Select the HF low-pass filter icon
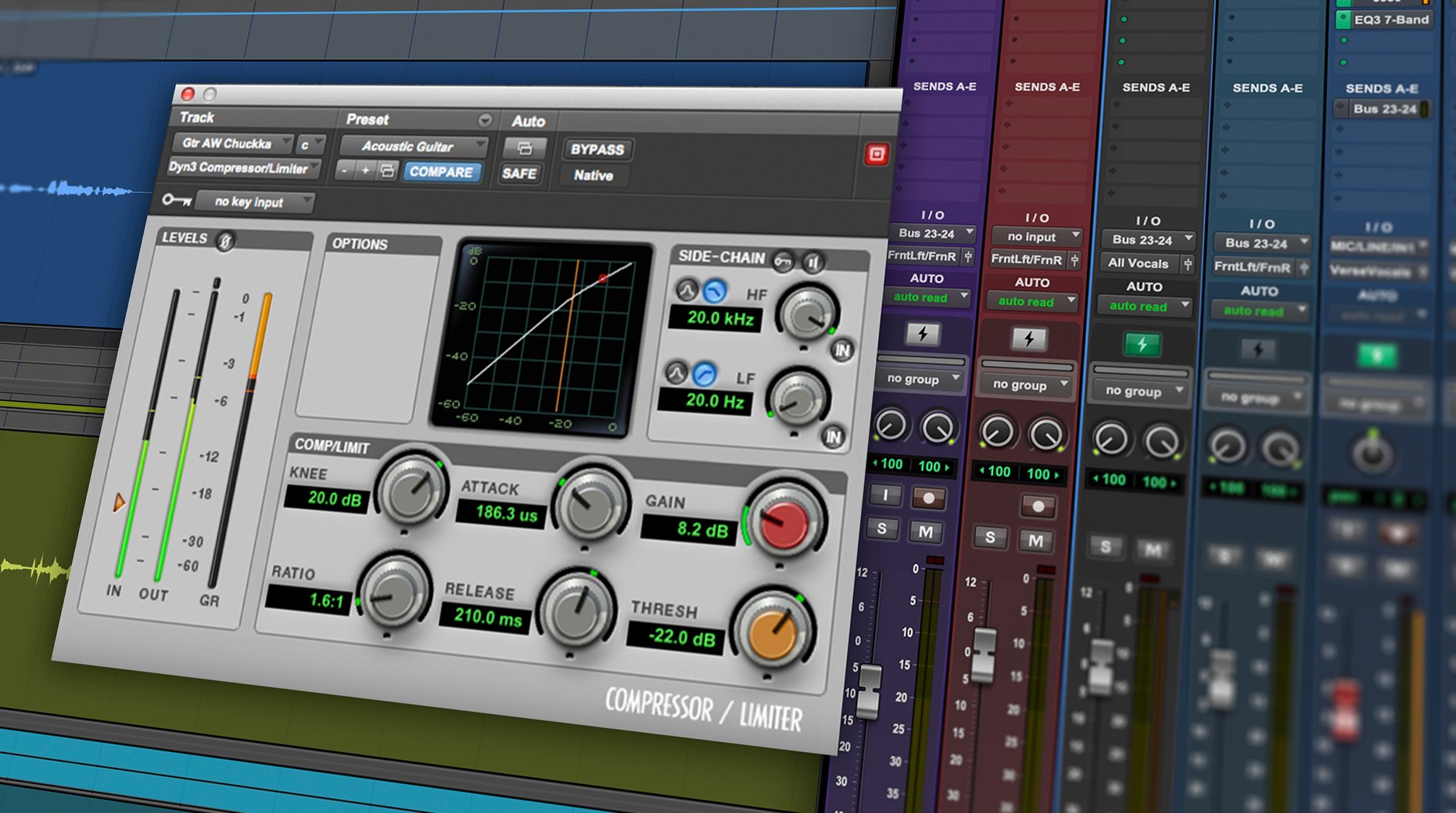The height and width of the screenshot is (813, 1456). click(x=714, y=290)
